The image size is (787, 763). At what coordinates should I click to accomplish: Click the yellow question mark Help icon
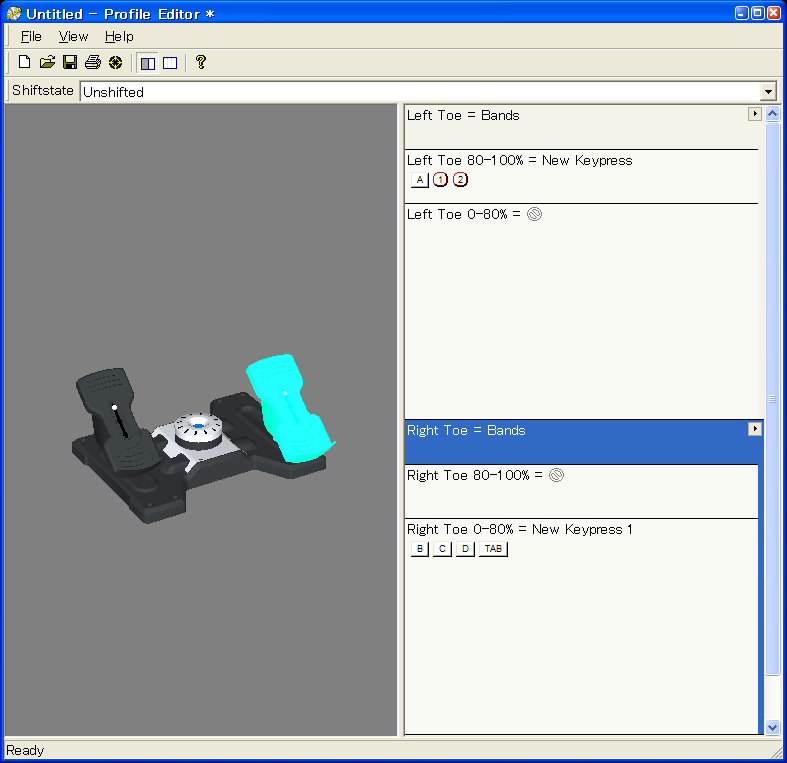tap(201, 62)
